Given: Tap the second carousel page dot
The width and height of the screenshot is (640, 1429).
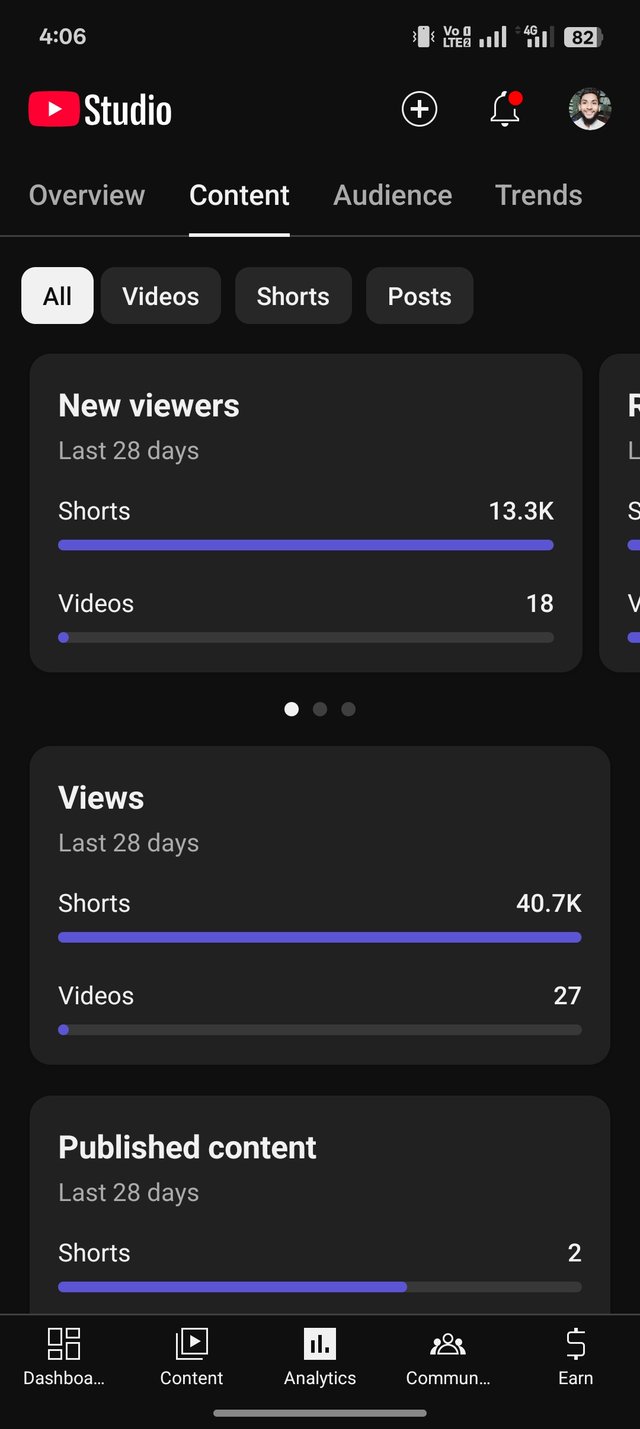Looking at the screenshot, I should 320,709.
